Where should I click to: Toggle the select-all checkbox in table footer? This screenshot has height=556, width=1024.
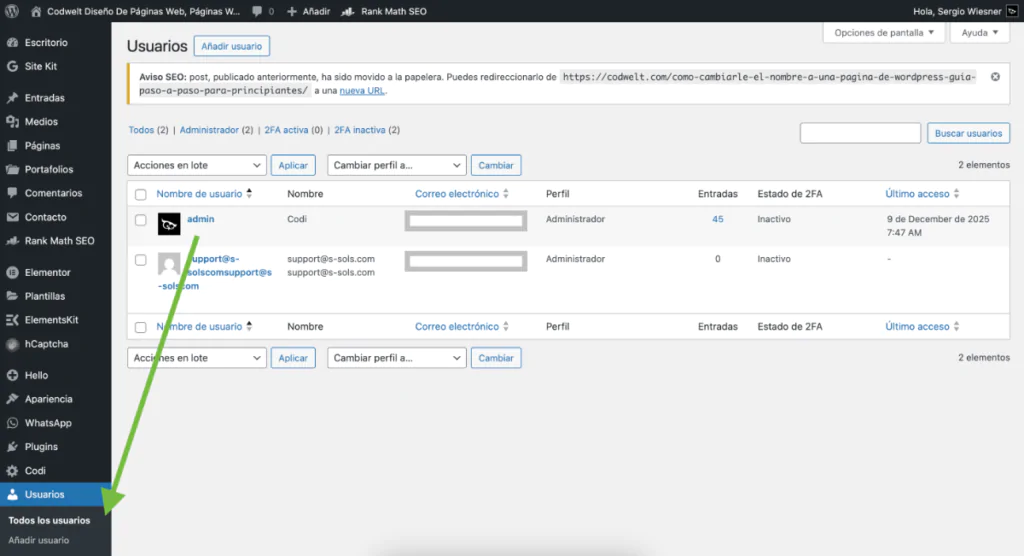click(x=140, y=327)
